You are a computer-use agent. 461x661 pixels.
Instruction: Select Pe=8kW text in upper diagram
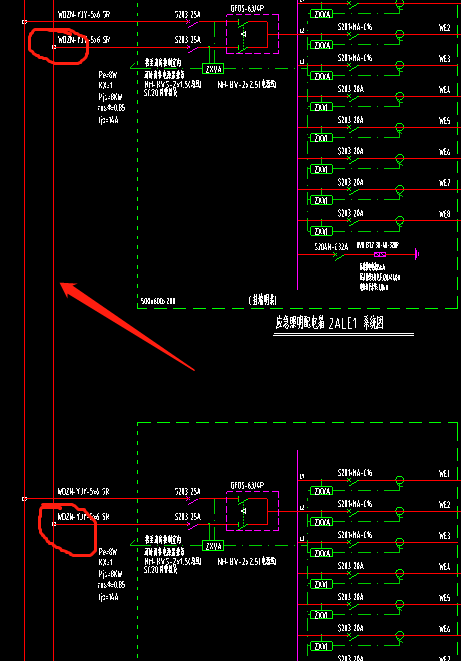(108, 75)
